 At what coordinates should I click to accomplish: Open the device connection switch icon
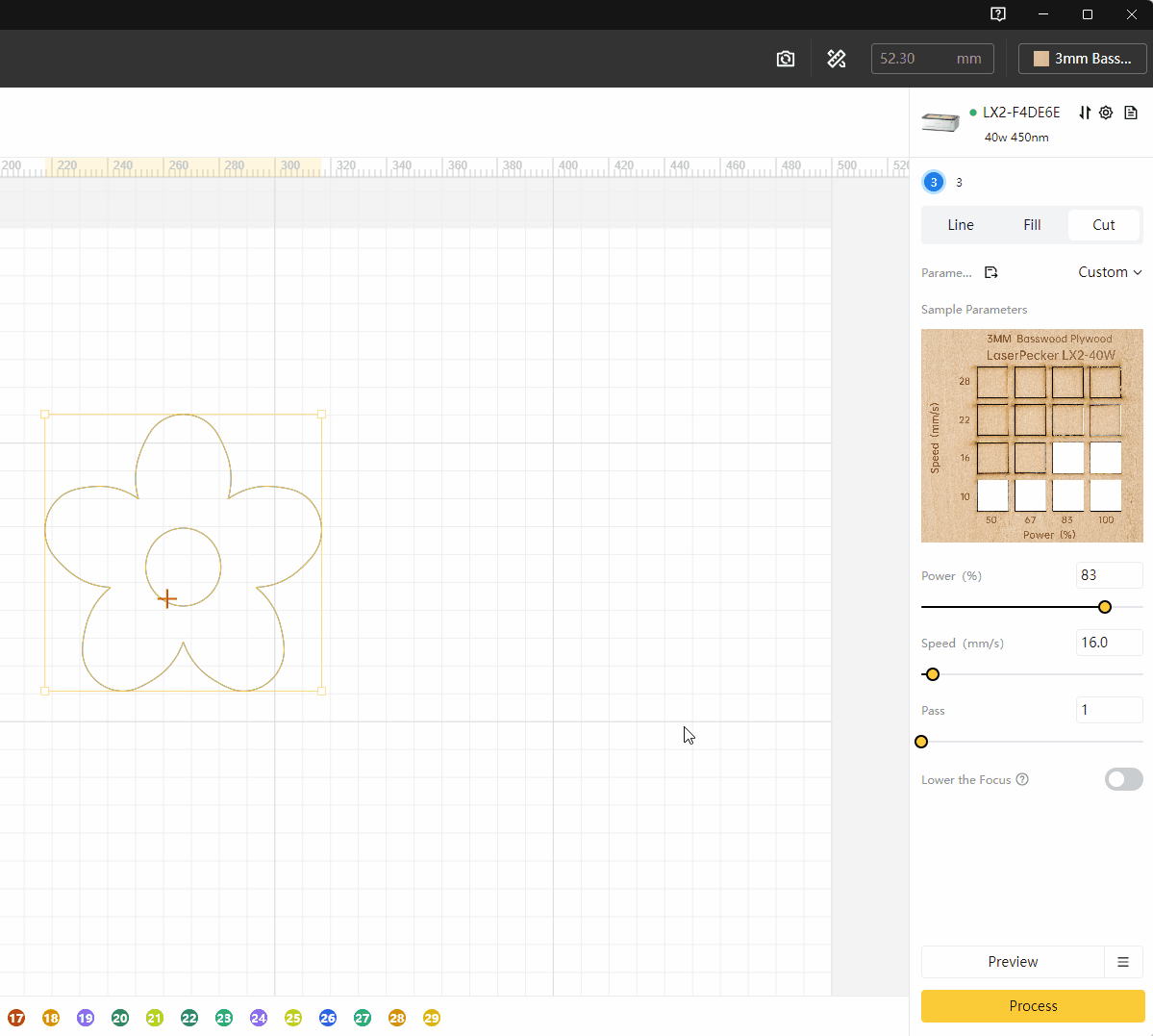click(x=1085, y=113)
